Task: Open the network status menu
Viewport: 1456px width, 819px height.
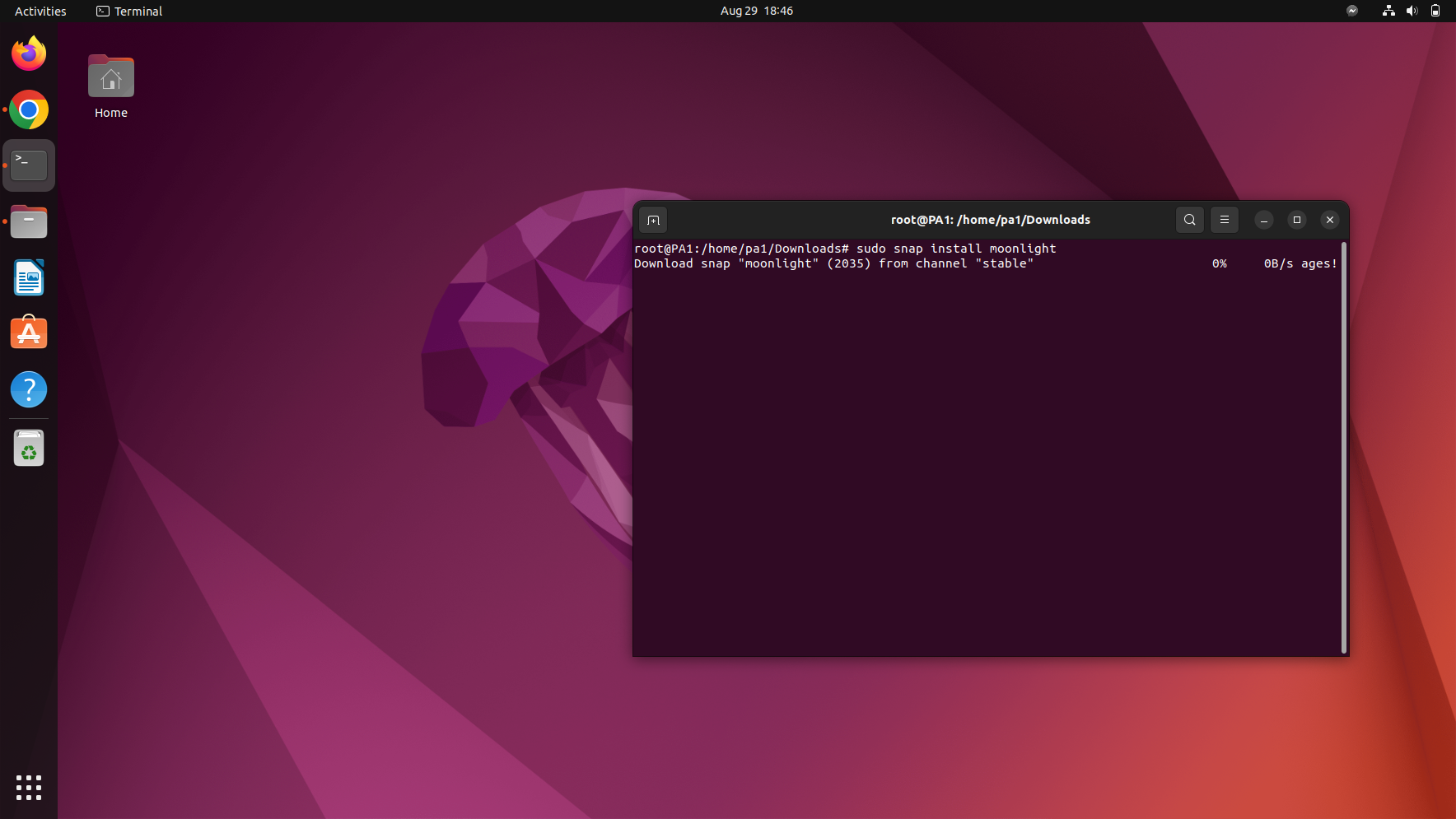Action: [x=1388, y=11]
